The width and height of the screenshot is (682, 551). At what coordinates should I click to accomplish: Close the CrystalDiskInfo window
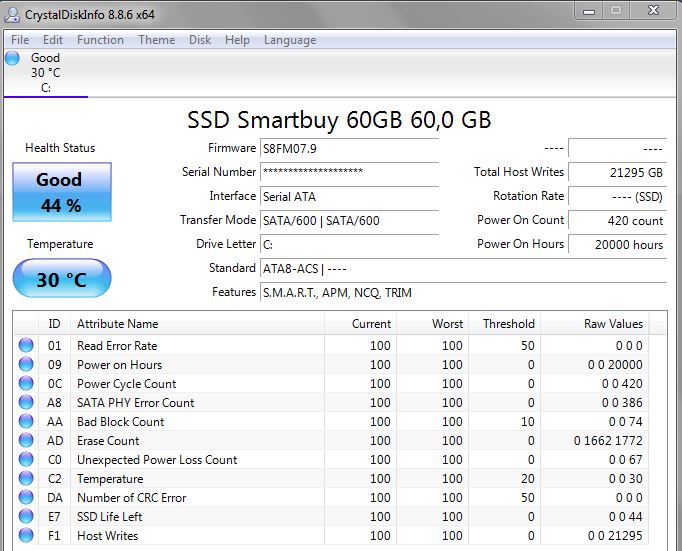tap(653, 10)
